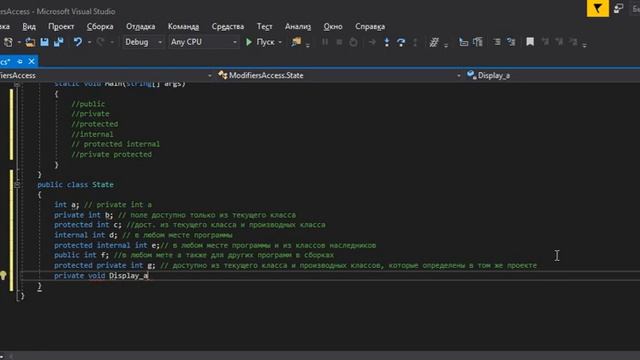
Task: Click the comment '// protected internal'
Action: [116, 144]
